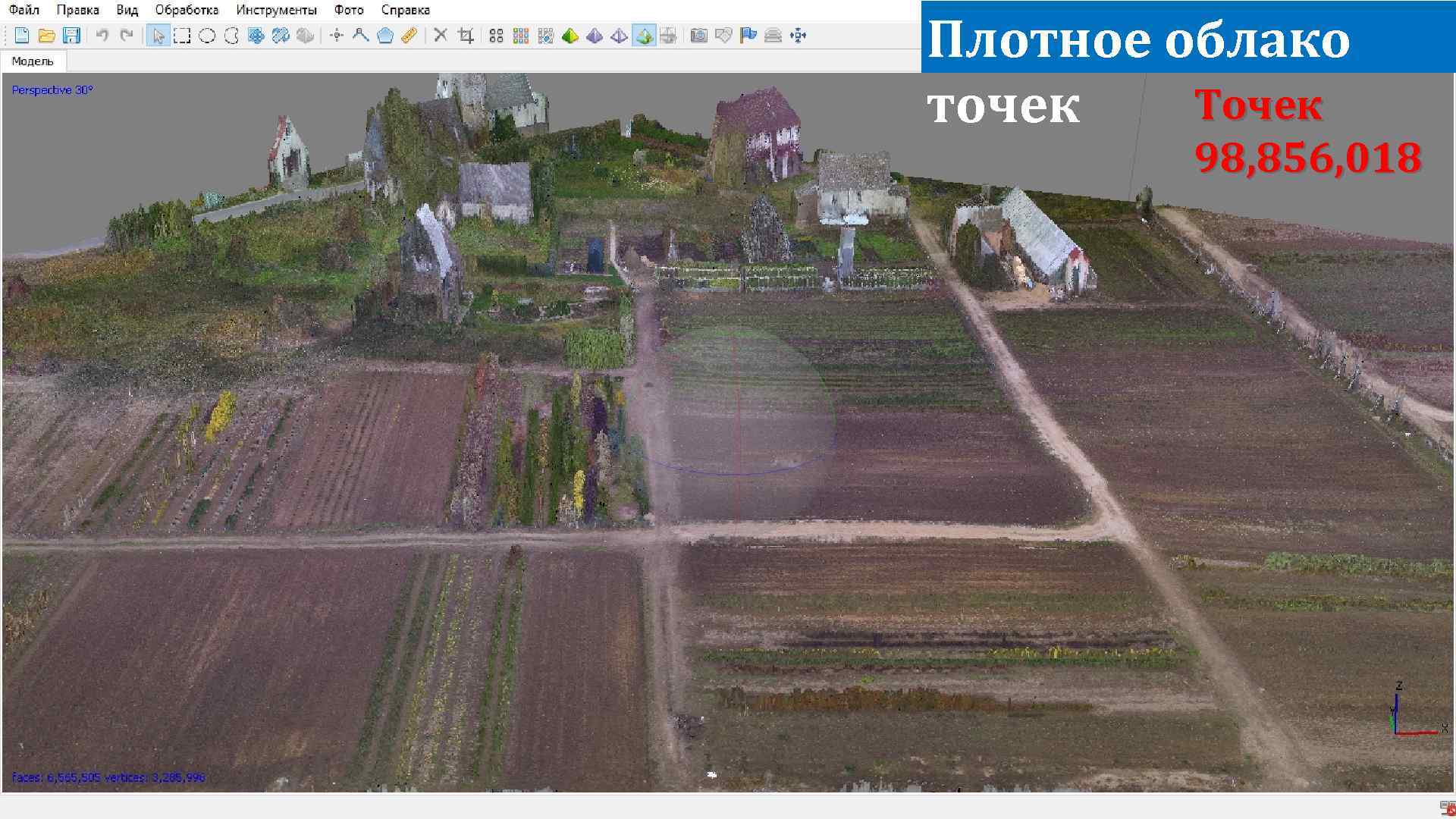This screenshot has width=1456, height=819.
Task: Click the Crop selection icon
Action: point(466,36)
